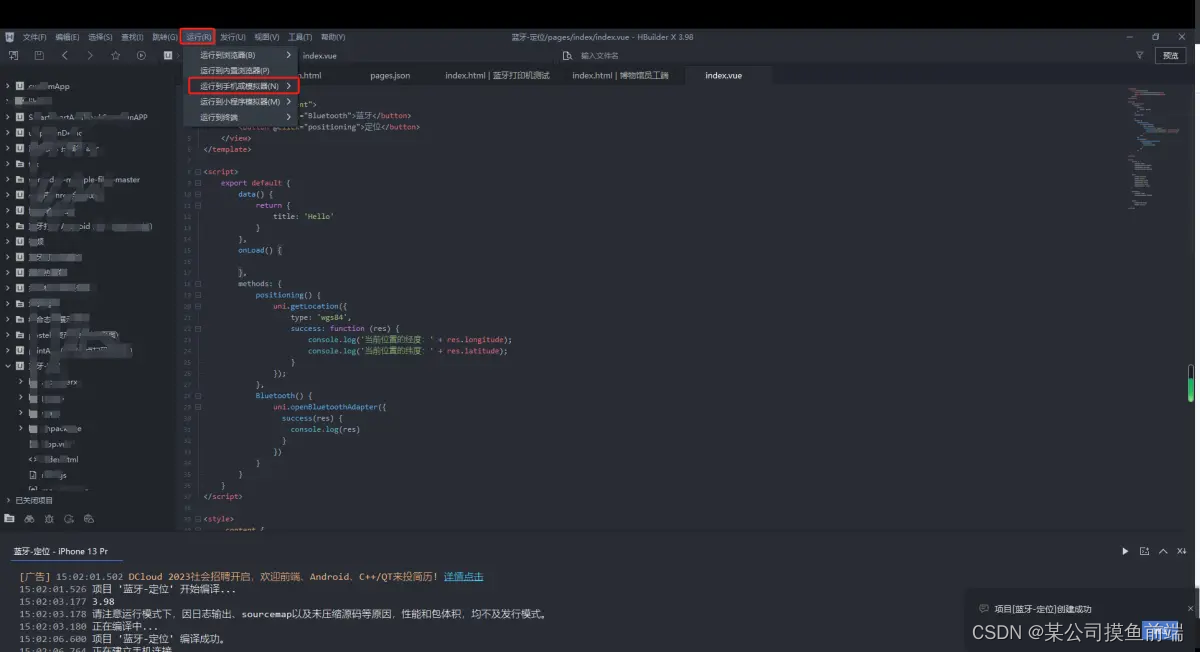Click the index.vue breadcrumb in the toolbar
Viewport: 1200px width, 652px height.
point(320,56)
